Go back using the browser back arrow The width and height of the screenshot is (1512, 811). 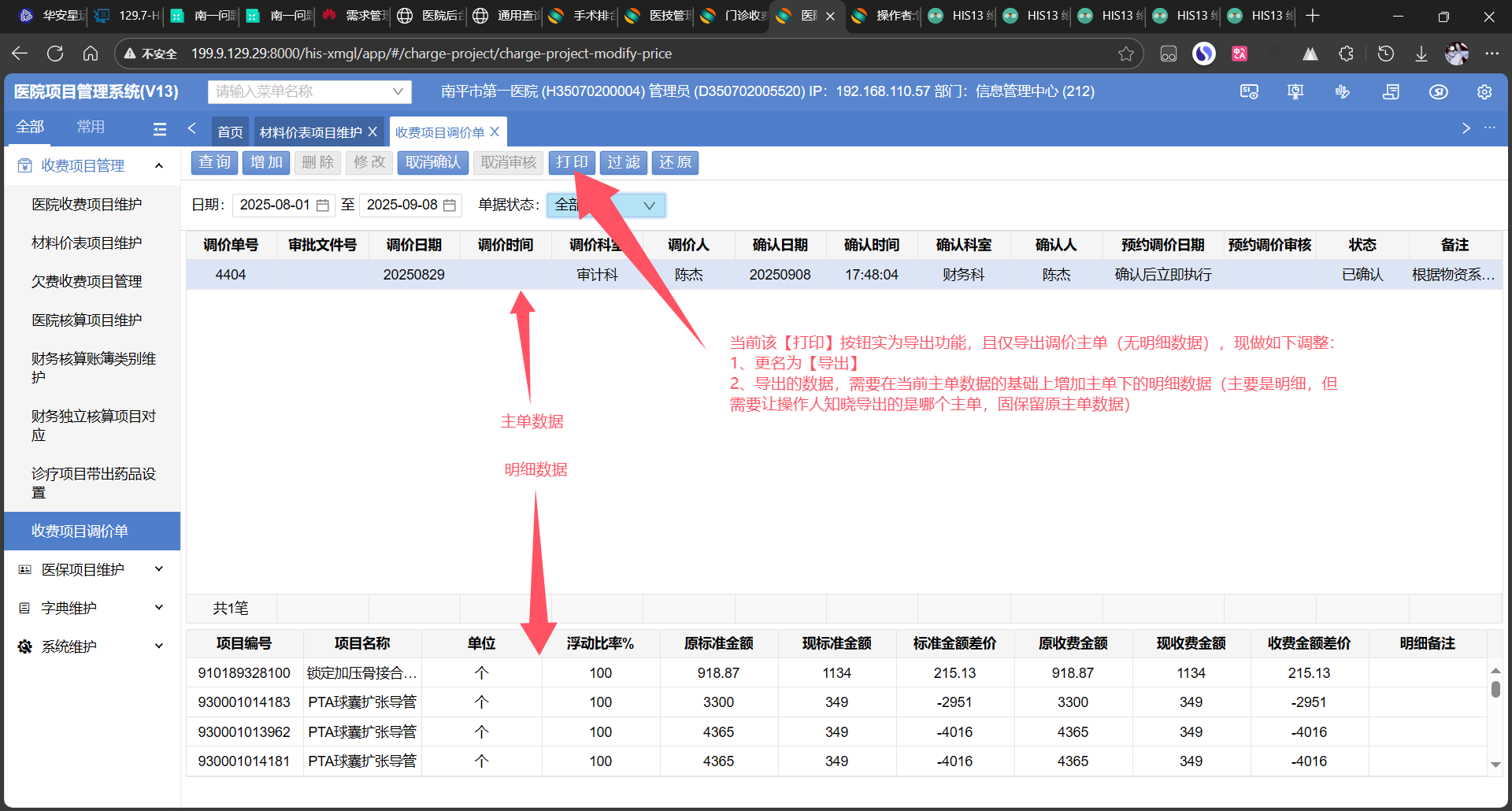(20, 54)
